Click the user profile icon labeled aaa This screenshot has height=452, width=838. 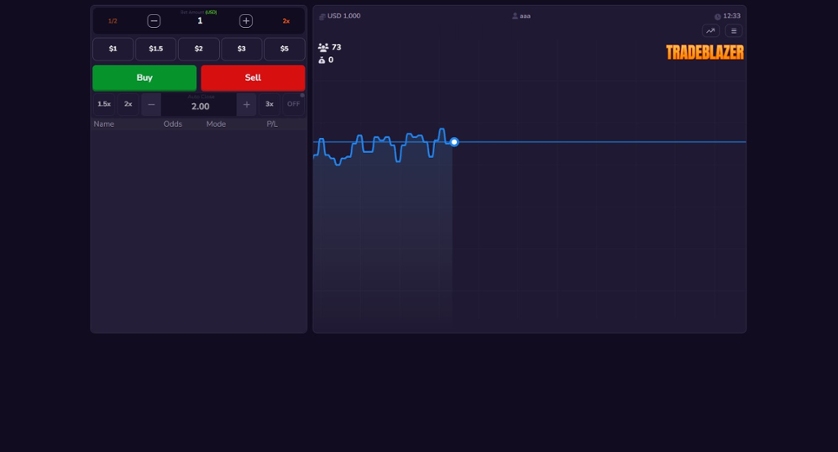point(516,16)
